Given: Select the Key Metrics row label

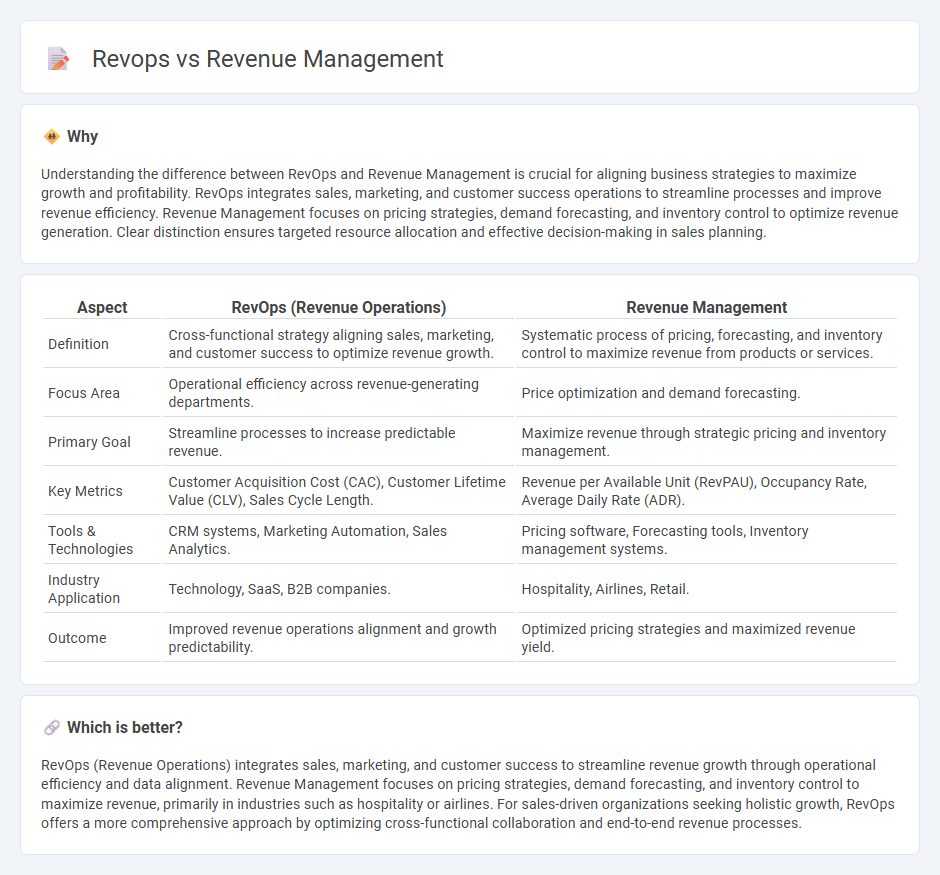Looking at the screenshot, I should (x=85, y=491).
